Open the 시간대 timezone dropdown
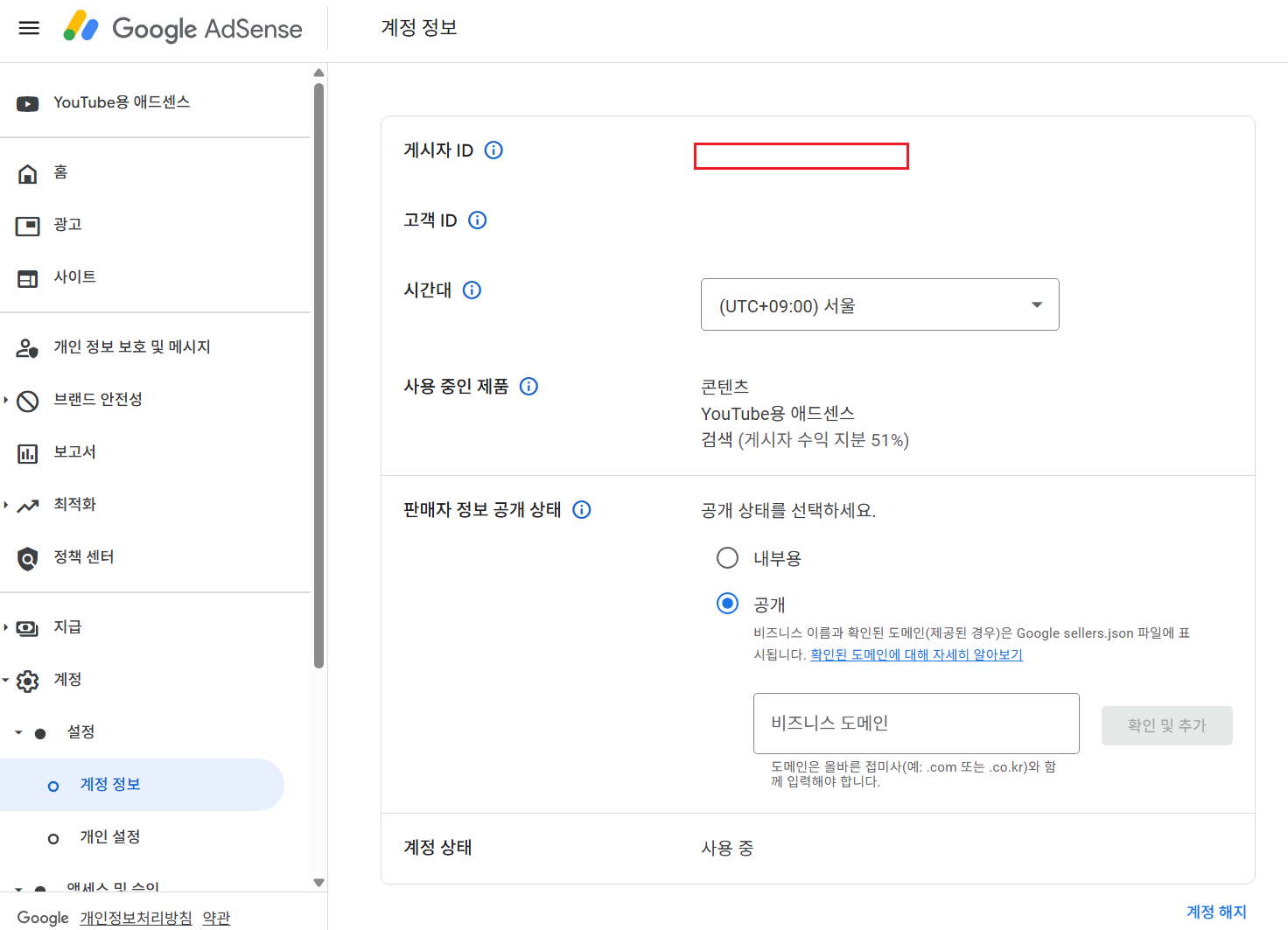 pyautogui.click(x=879, y=304)
